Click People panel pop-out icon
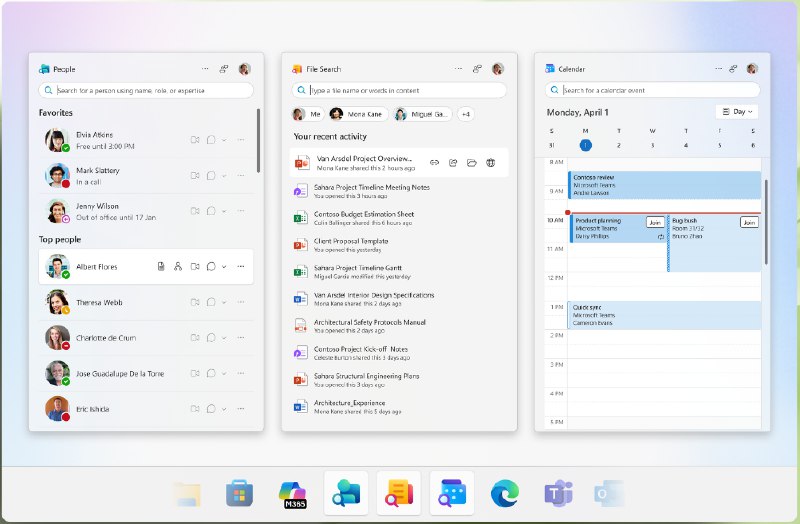This screenshot has width=800, height=524. 223,69
